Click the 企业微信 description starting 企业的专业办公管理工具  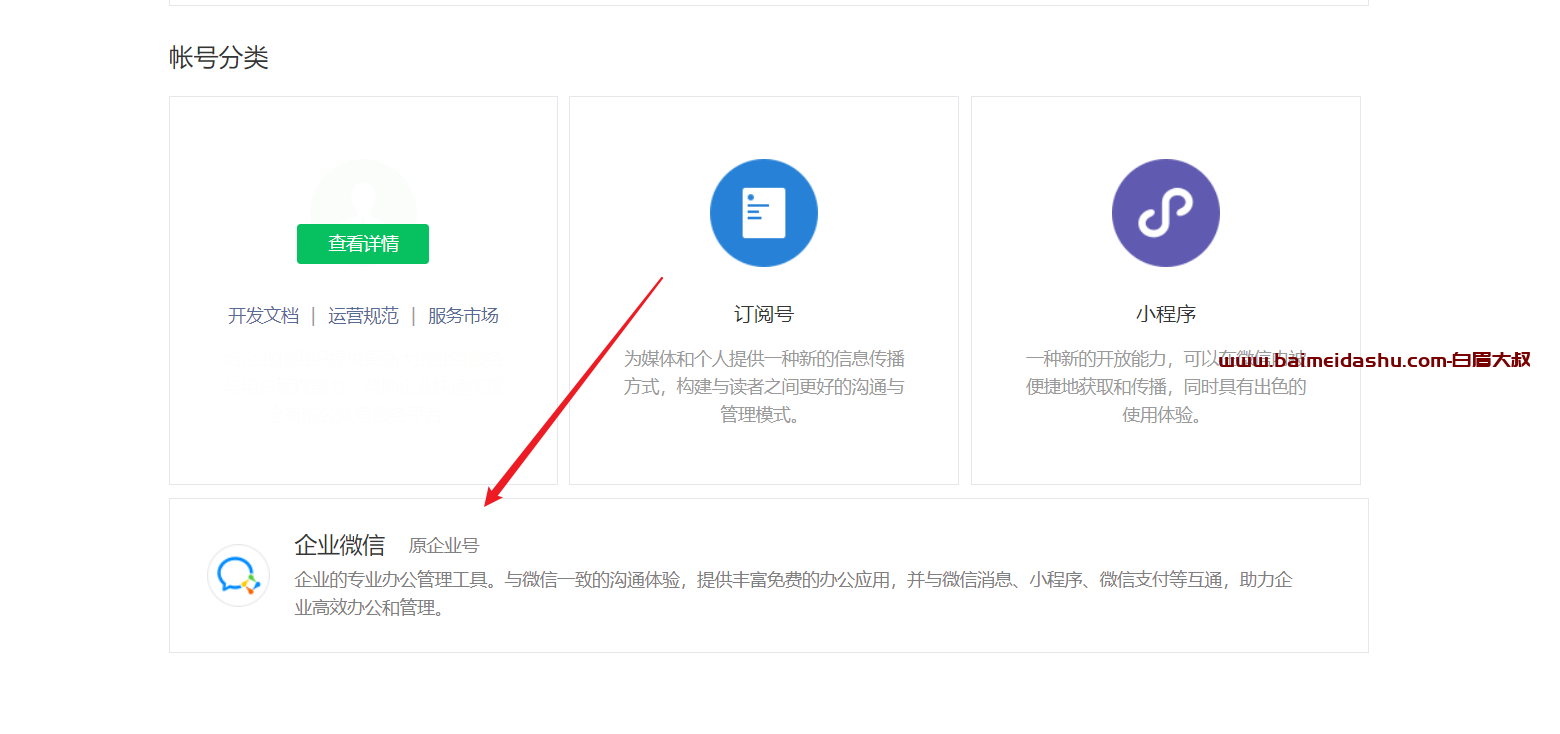pos(795,593)
